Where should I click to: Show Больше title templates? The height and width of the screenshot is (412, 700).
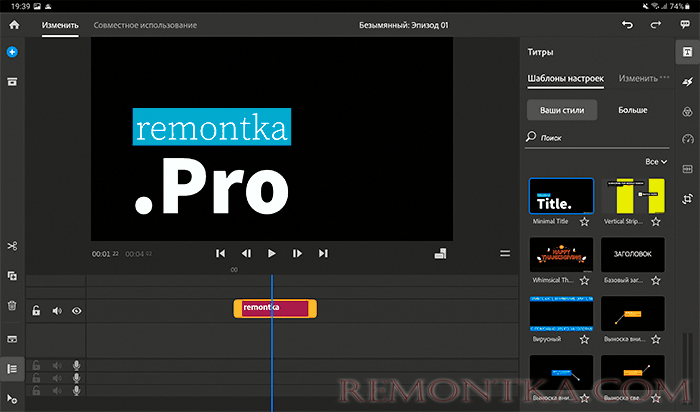(x=633, y=110)
